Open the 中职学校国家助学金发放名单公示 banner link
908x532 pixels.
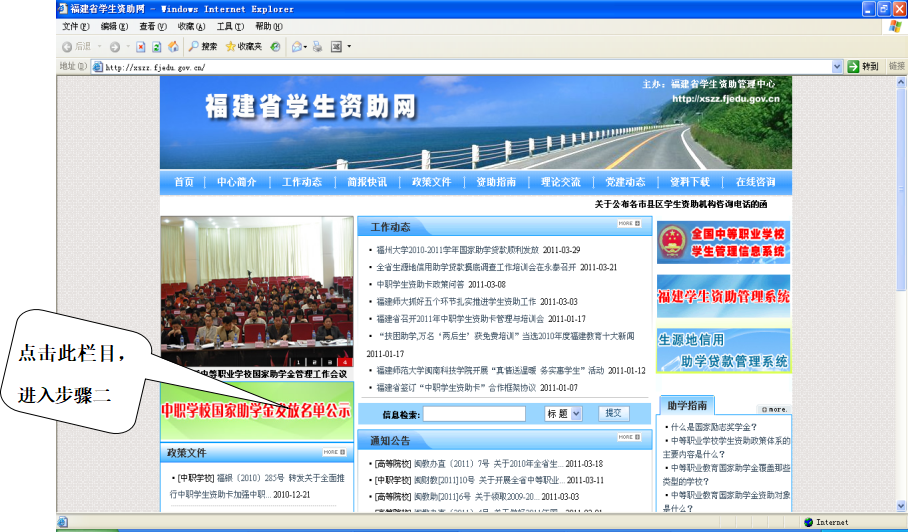pyautogui.click(x=256, y=410)
